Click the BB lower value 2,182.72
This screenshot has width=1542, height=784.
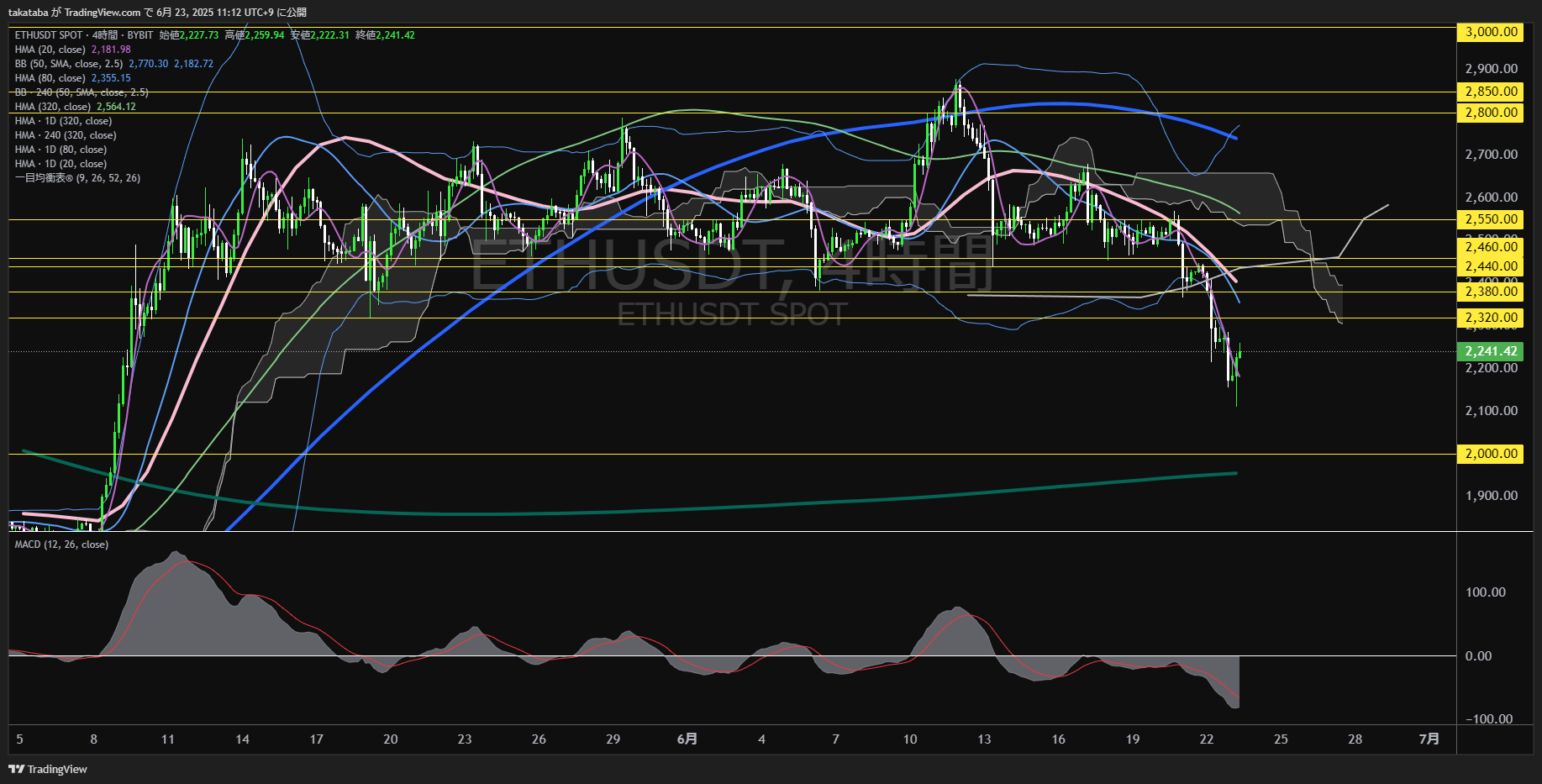[193, 64]
